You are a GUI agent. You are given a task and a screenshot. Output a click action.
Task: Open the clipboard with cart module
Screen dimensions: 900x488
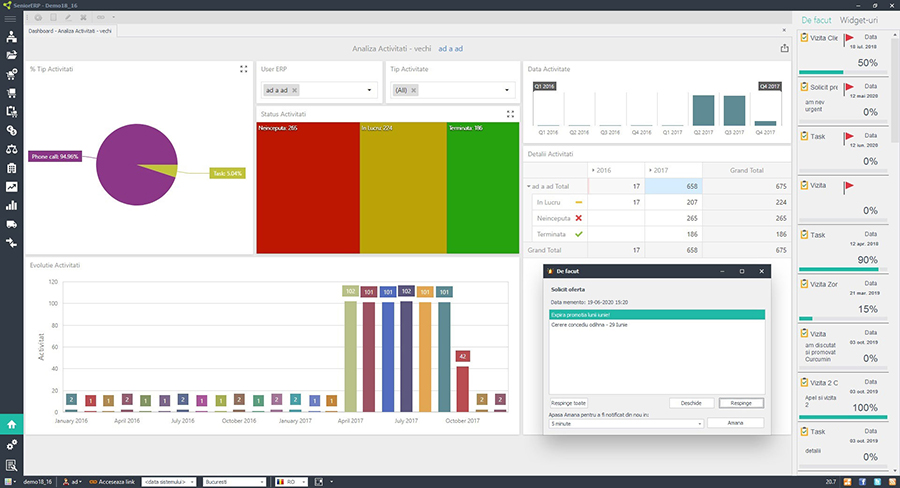(x=11, y=111)
